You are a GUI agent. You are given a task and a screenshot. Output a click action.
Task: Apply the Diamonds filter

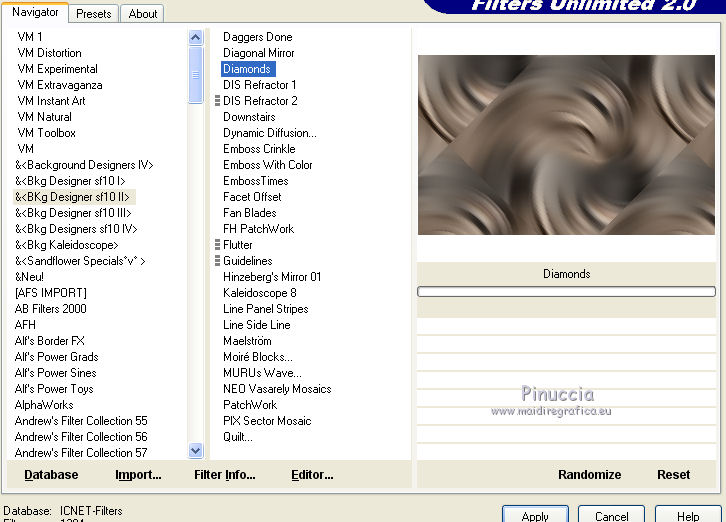(x=535, y=515)
